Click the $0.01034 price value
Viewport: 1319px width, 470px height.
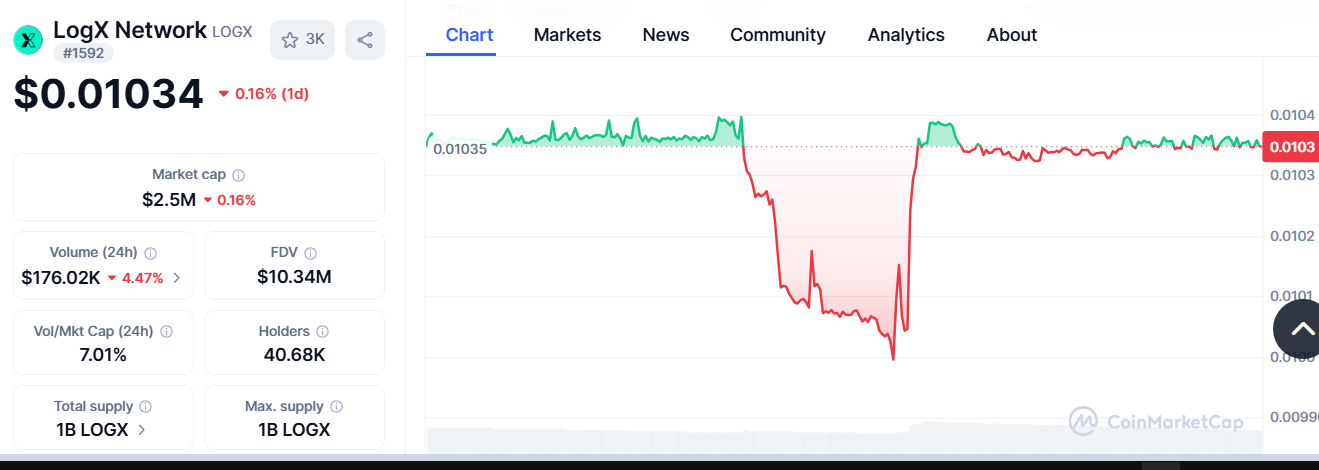(x=109, y=94)
